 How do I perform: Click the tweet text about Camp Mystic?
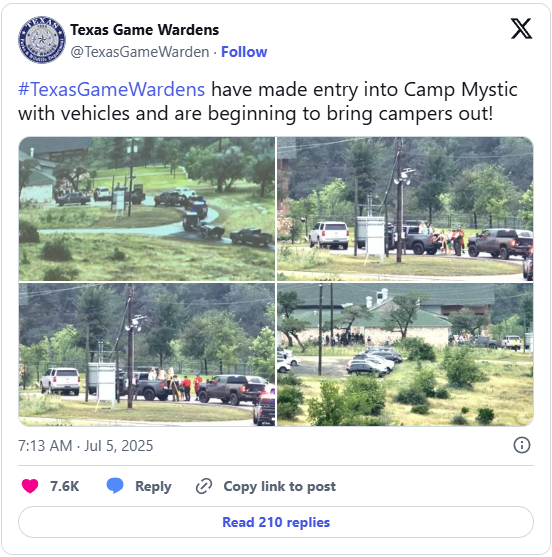(x=268, y=102)
